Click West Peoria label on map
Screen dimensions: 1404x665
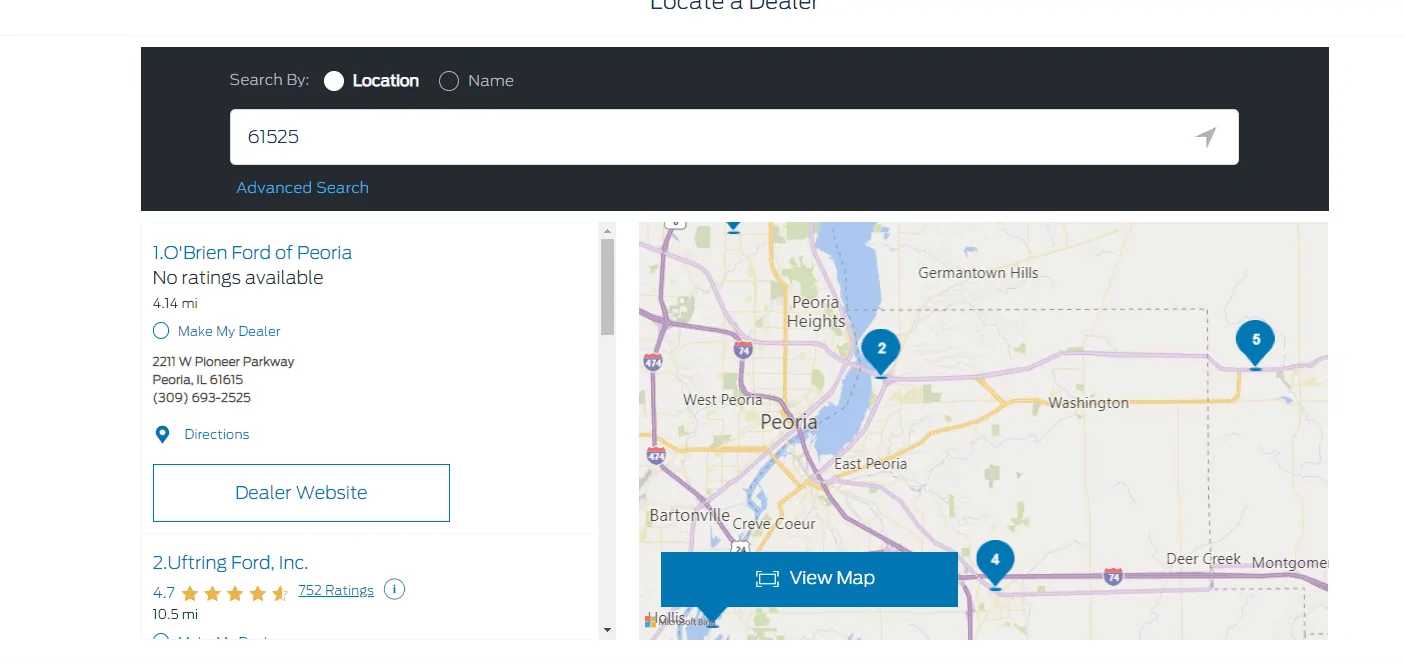pyautogui.click(x=722, y=400)
